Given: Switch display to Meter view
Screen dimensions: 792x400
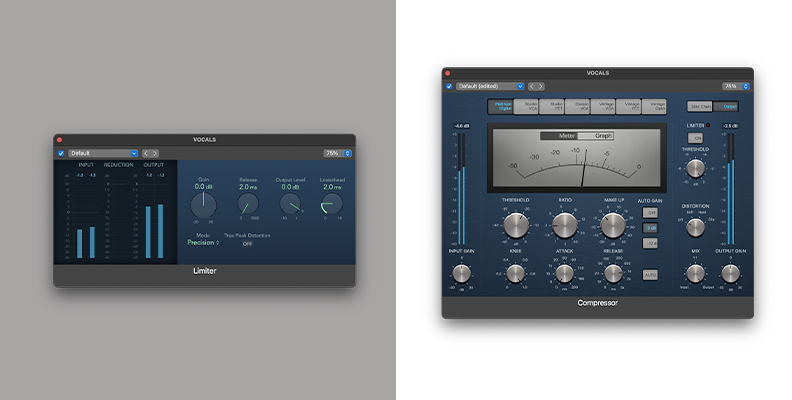Looking at the screenshot, I should 559,136.
